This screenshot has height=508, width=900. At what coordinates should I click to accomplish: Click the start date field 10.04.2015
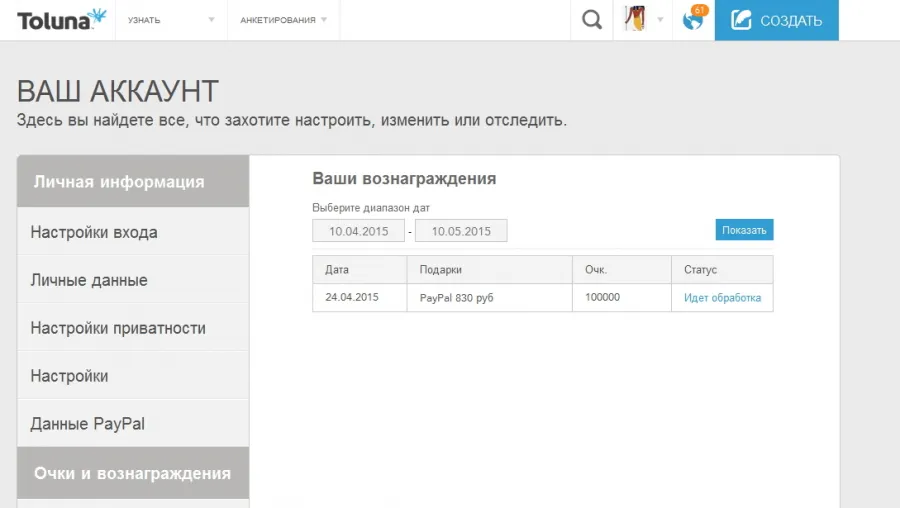358,231
